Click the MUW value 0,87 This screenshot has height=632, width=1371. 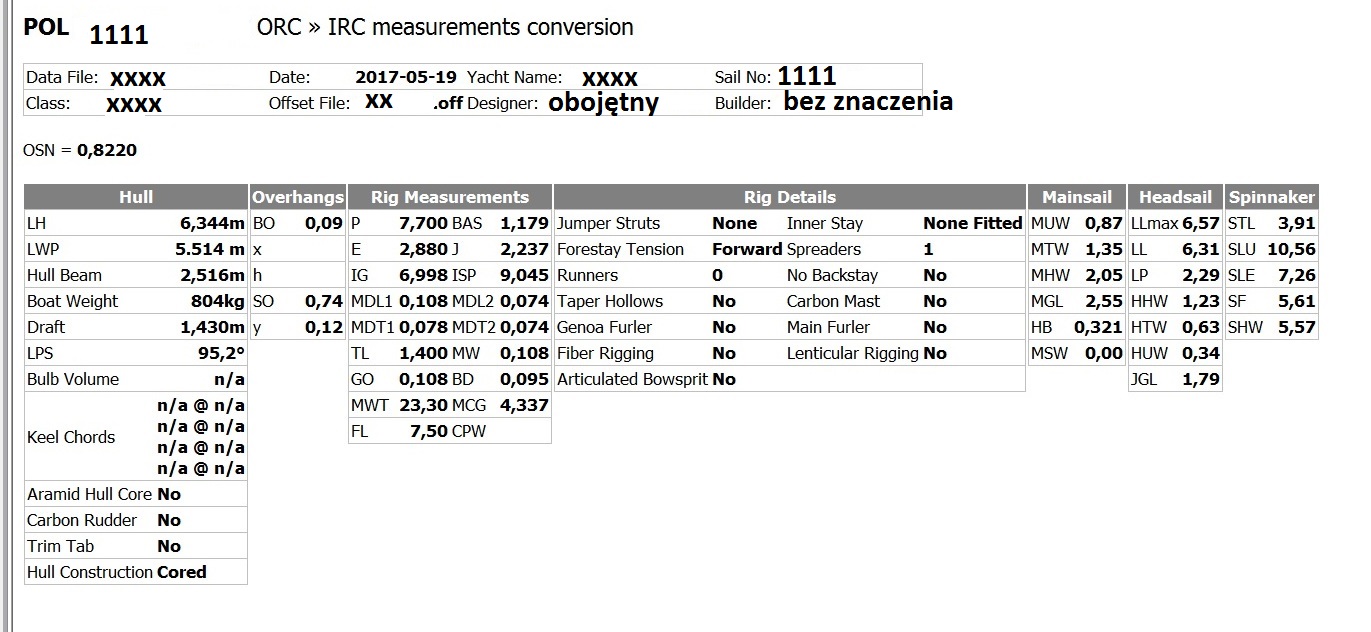pos(1104,223)
